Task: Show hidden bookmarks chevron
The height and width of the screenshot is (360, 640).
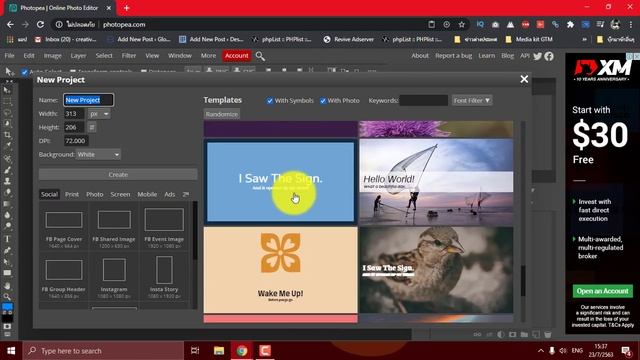Action: (x=584, y=40)
